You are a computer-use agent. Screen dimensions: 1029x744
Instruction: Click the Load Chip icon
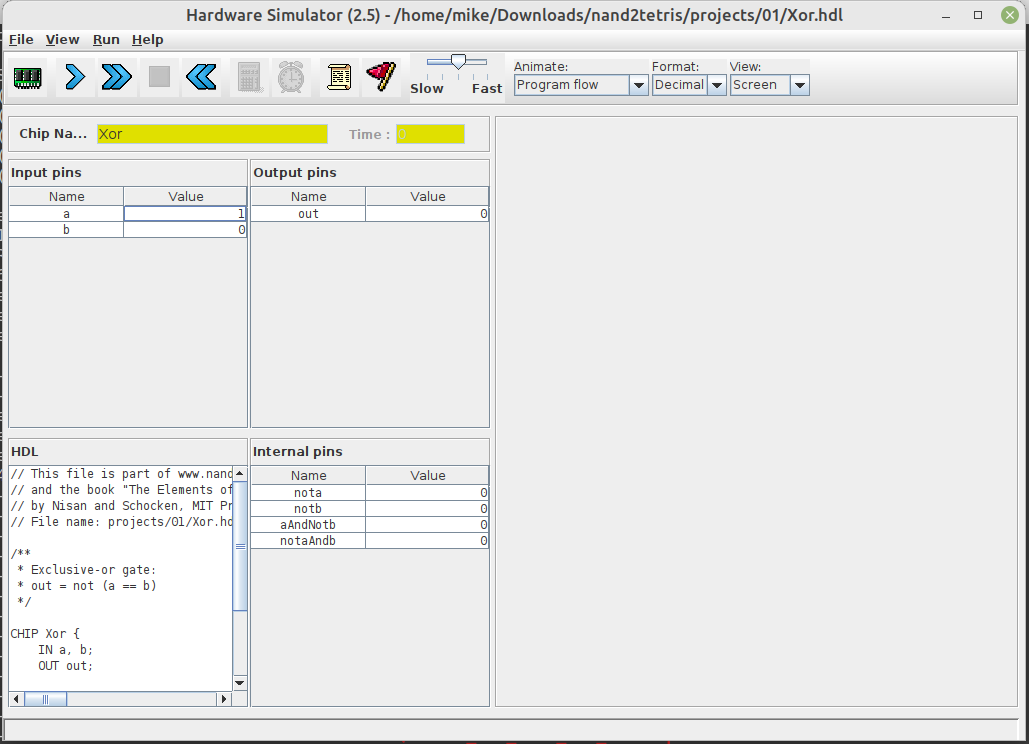pos(28,77)
